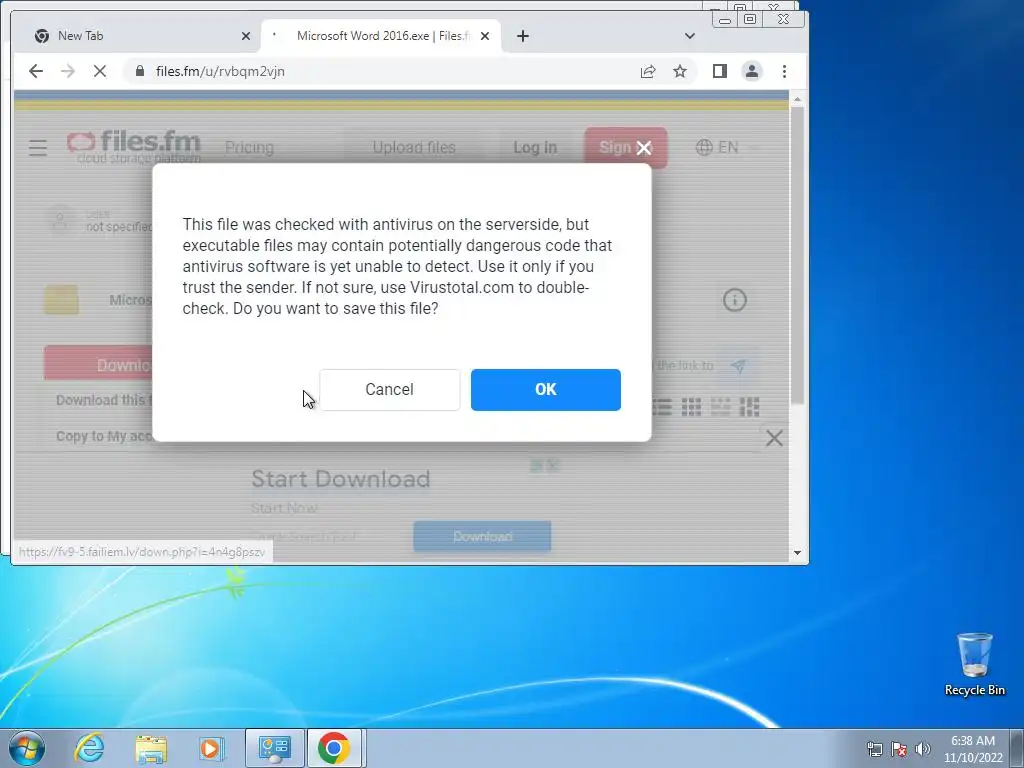Close the New Tab tab

pos(246,37)
